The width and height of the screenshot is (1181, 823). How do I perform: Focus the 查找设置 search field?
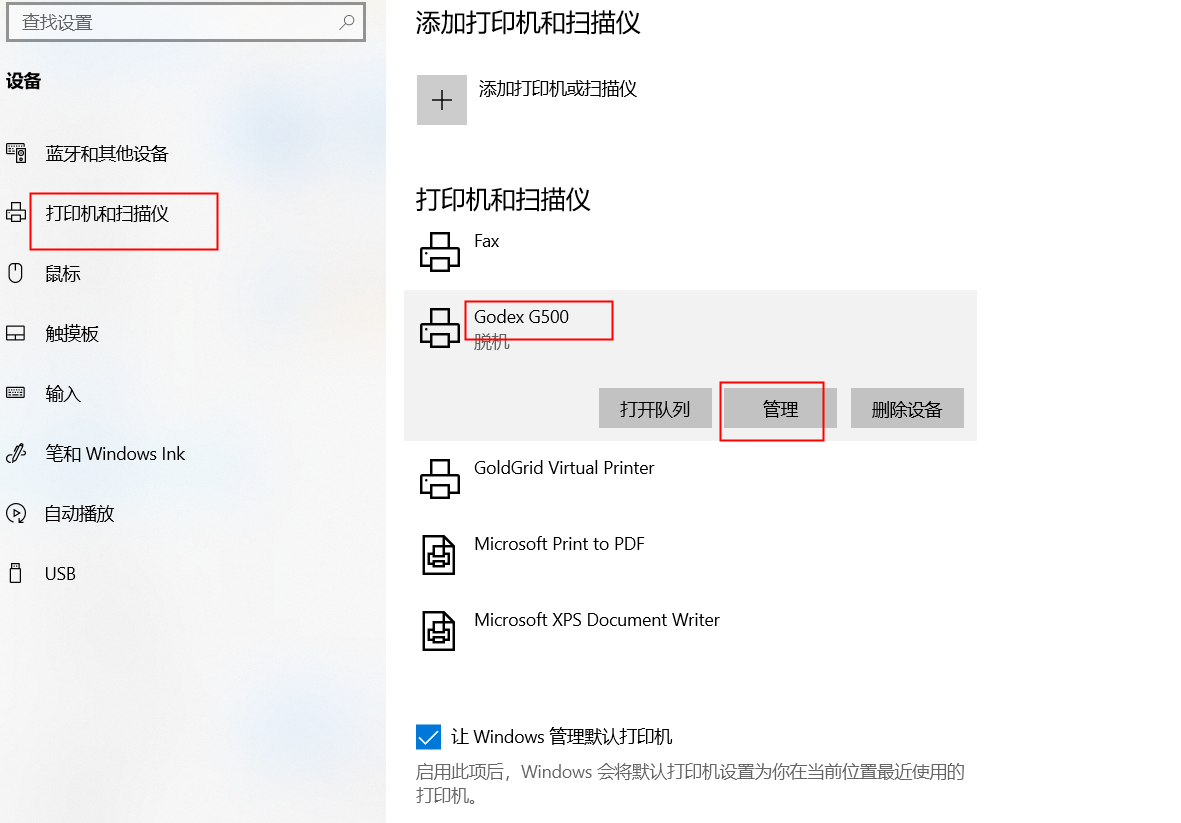185,22
